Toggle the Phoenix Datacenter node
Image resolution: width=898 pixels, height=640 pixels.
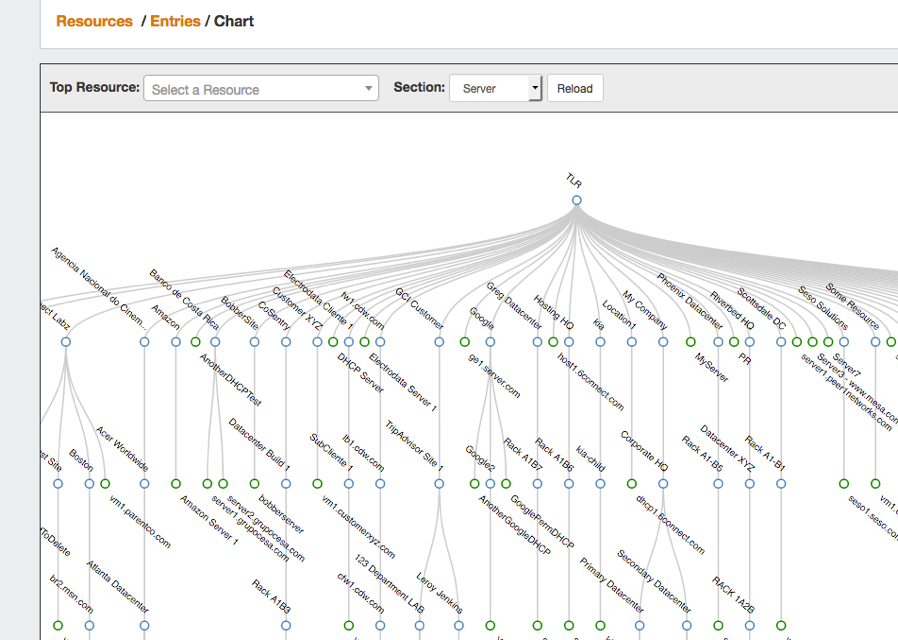[x=718, y=342]
